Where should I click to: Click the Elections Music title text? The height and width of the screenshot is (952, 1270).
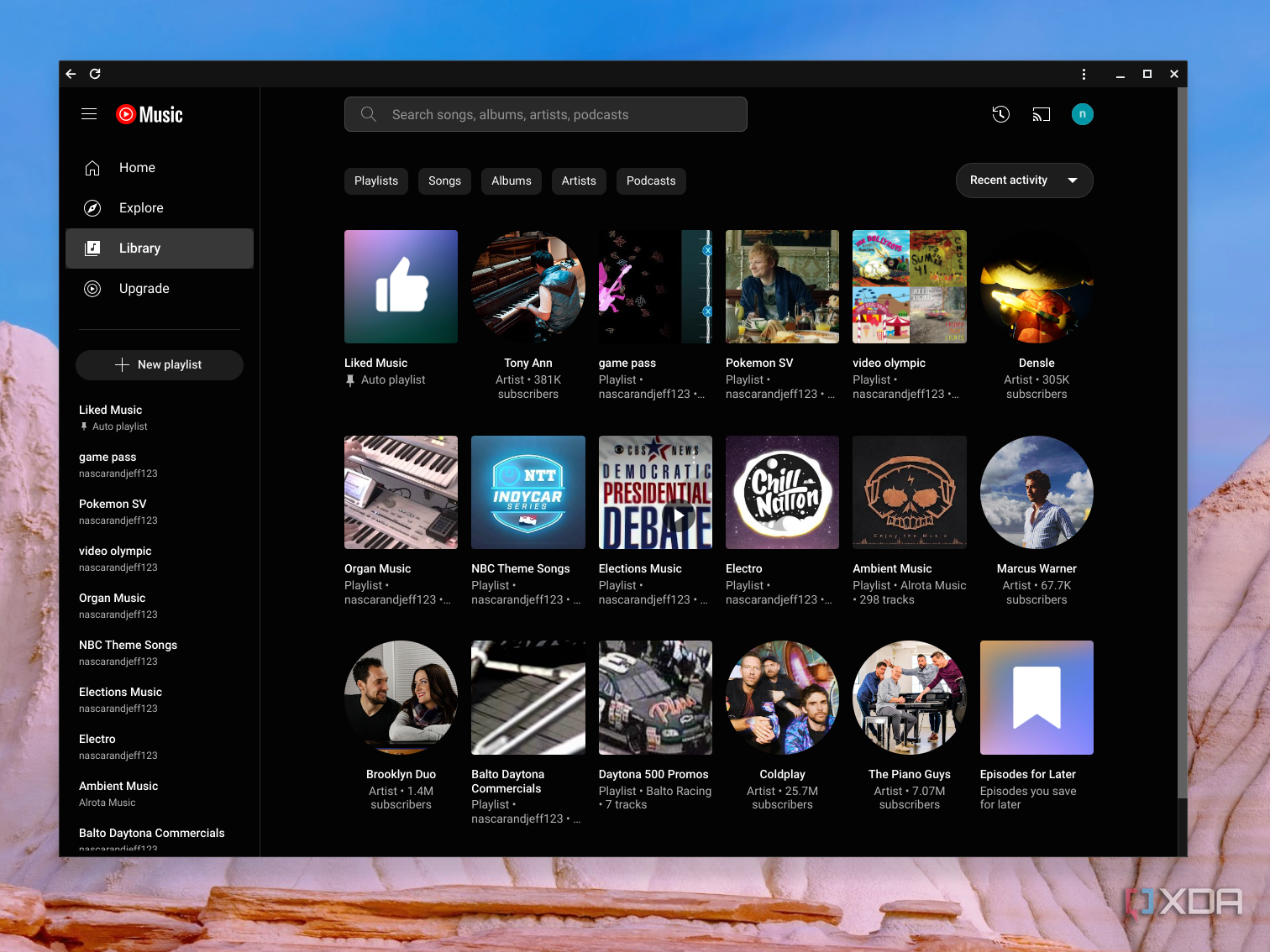click(640, 568)
